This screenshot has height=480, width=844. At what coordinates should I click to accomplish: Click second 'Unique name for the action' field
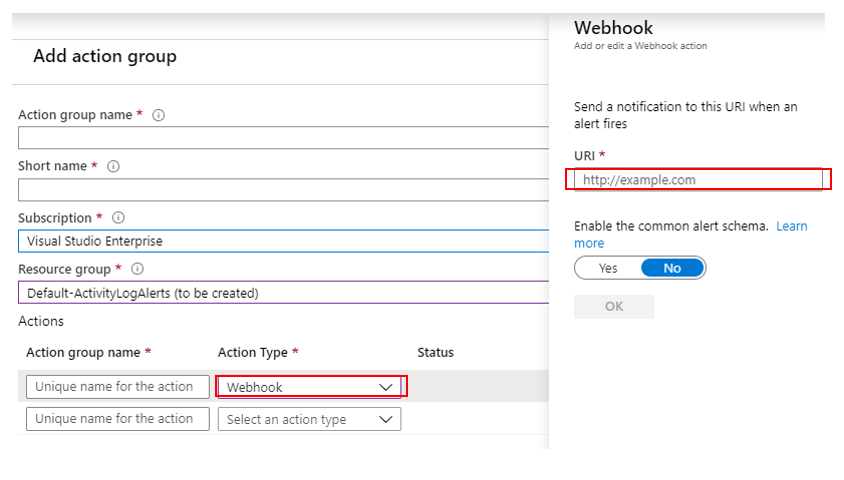click(x=118, y=419)
